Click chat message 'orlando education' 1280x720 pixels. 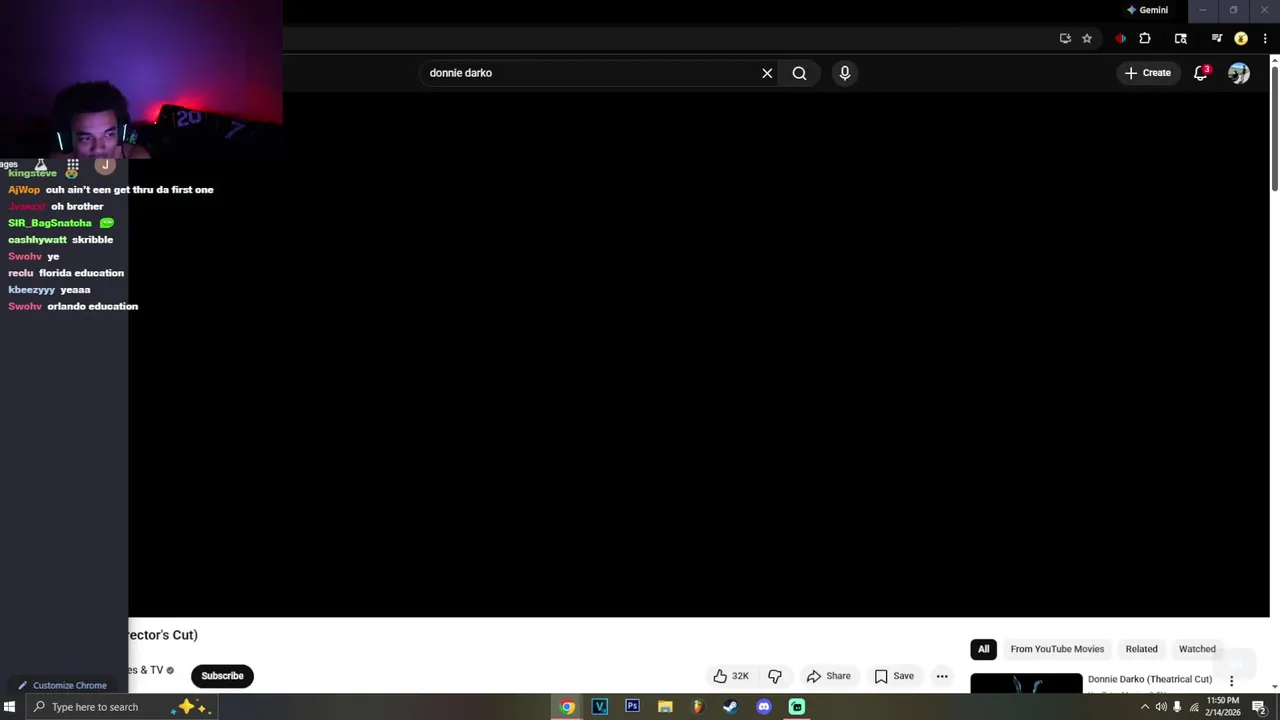click(93, 306)
